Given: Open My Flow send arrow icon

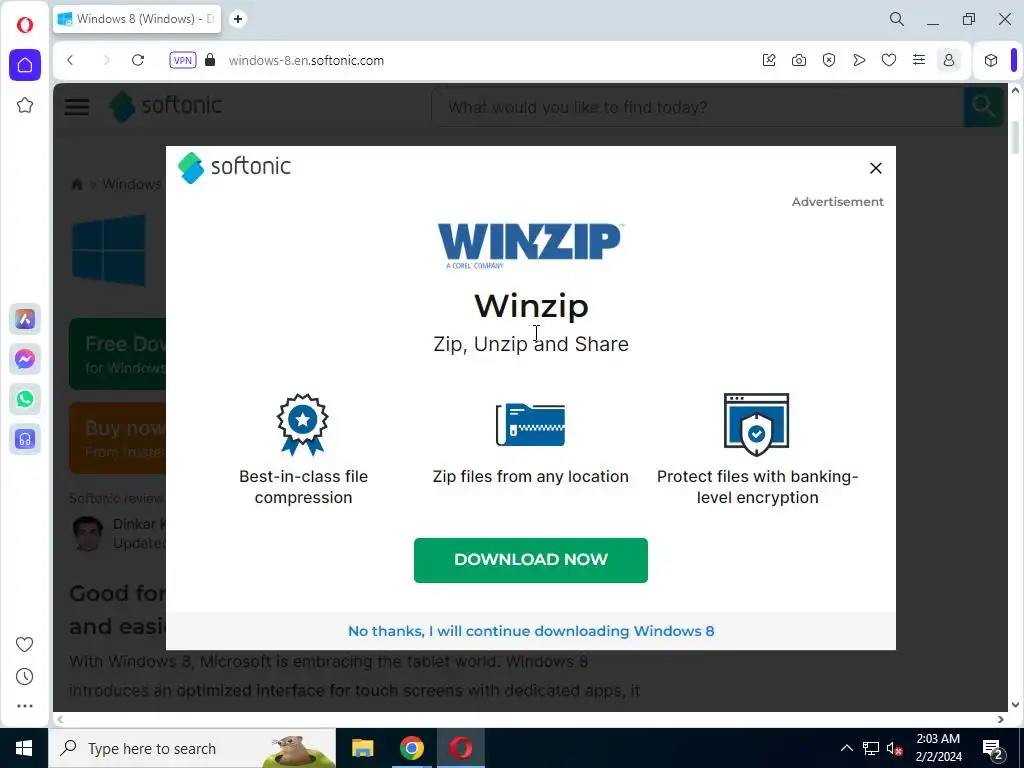Looking at the screenshot, I should 859,60.
